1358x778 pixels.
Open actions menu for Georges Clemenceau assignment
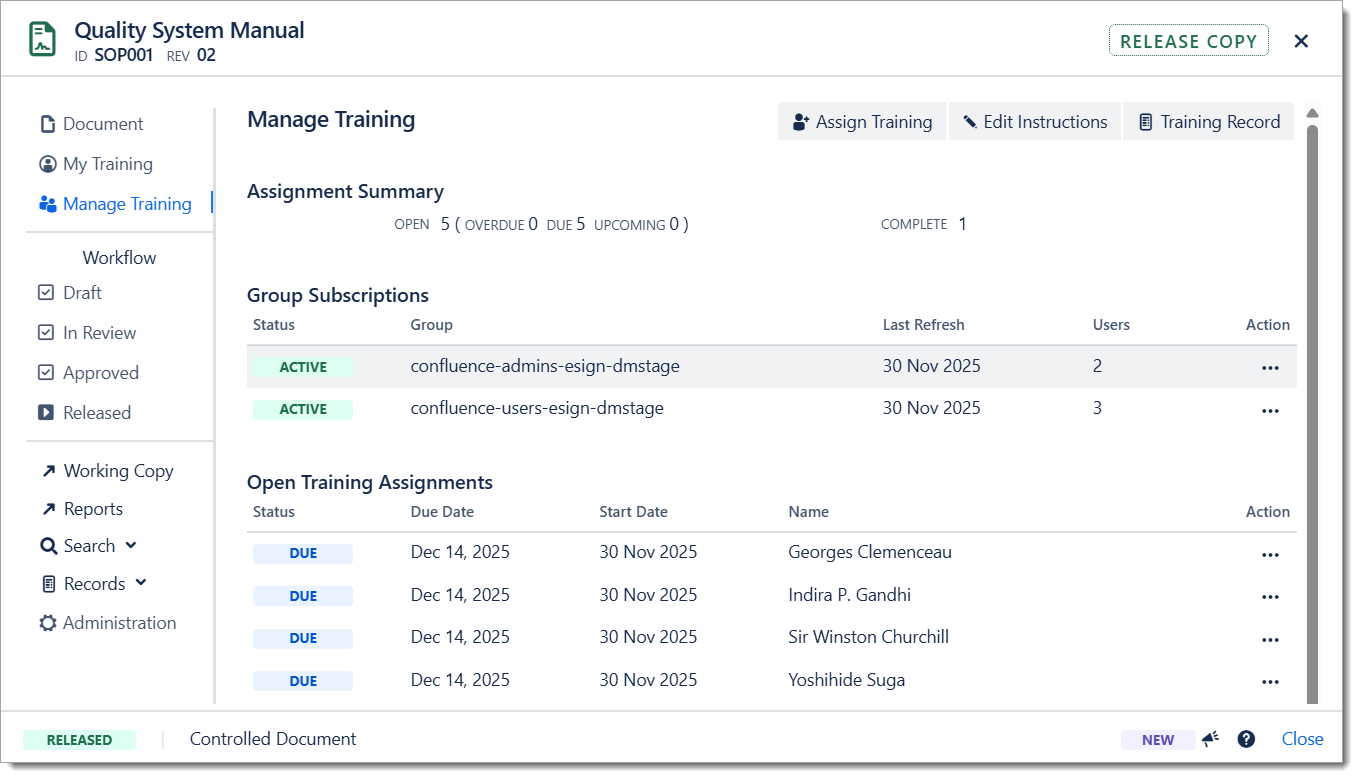point(1270,554)
